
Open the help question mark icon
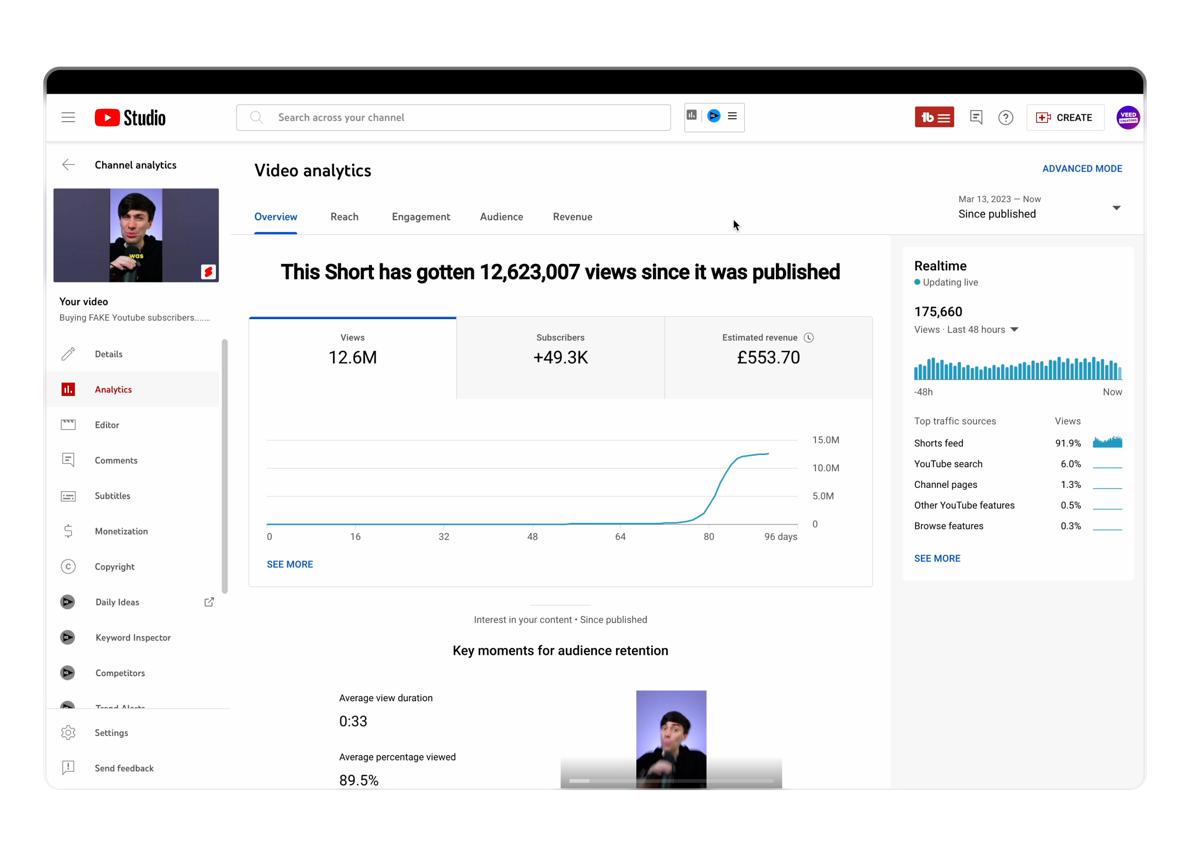point(1006,117)
